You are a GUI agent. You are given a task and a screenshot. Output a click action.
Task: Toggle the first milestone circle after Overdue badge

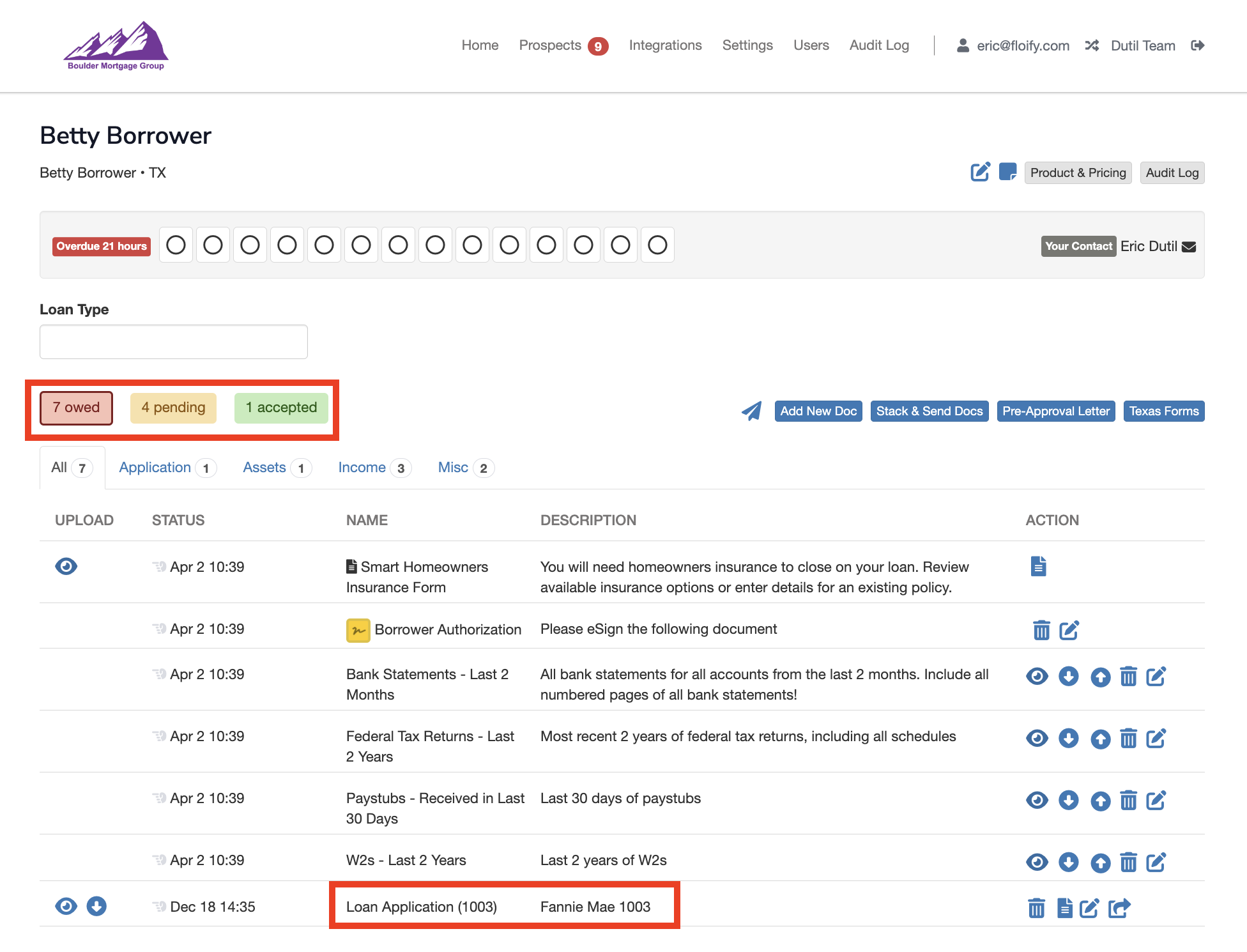click(176, 245)
